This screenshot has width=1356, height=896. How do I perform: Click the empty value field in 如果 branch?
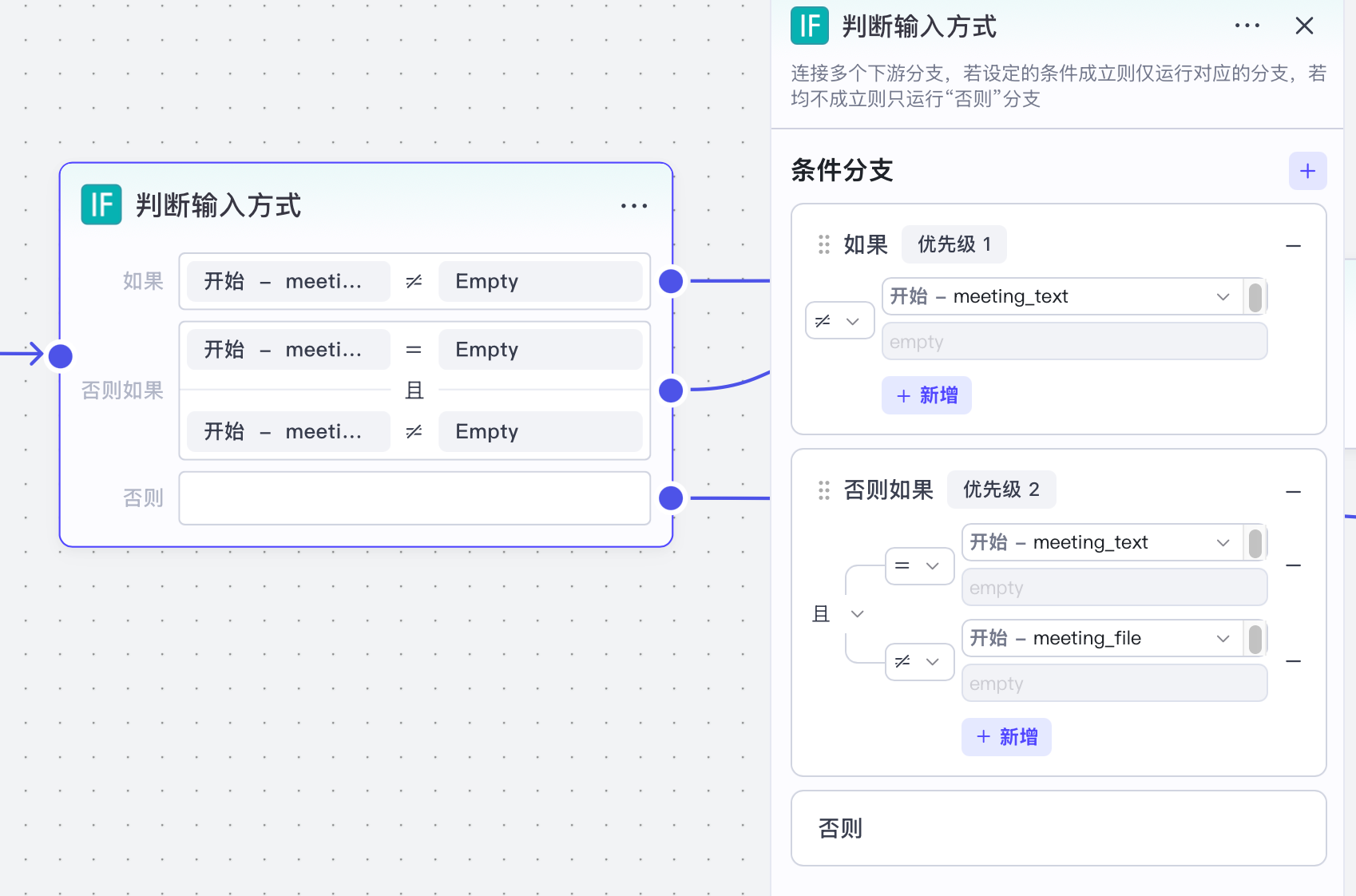click(x=1074, y=342)
